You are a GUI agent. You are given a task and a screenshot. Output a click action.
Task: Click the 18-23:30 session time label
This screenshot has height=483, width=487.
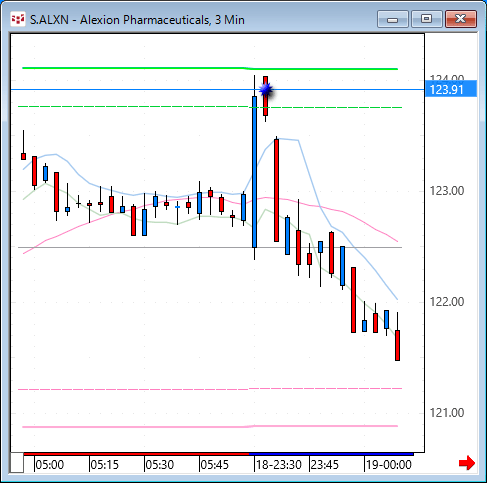pyautogui.click(x=279, y=465)
